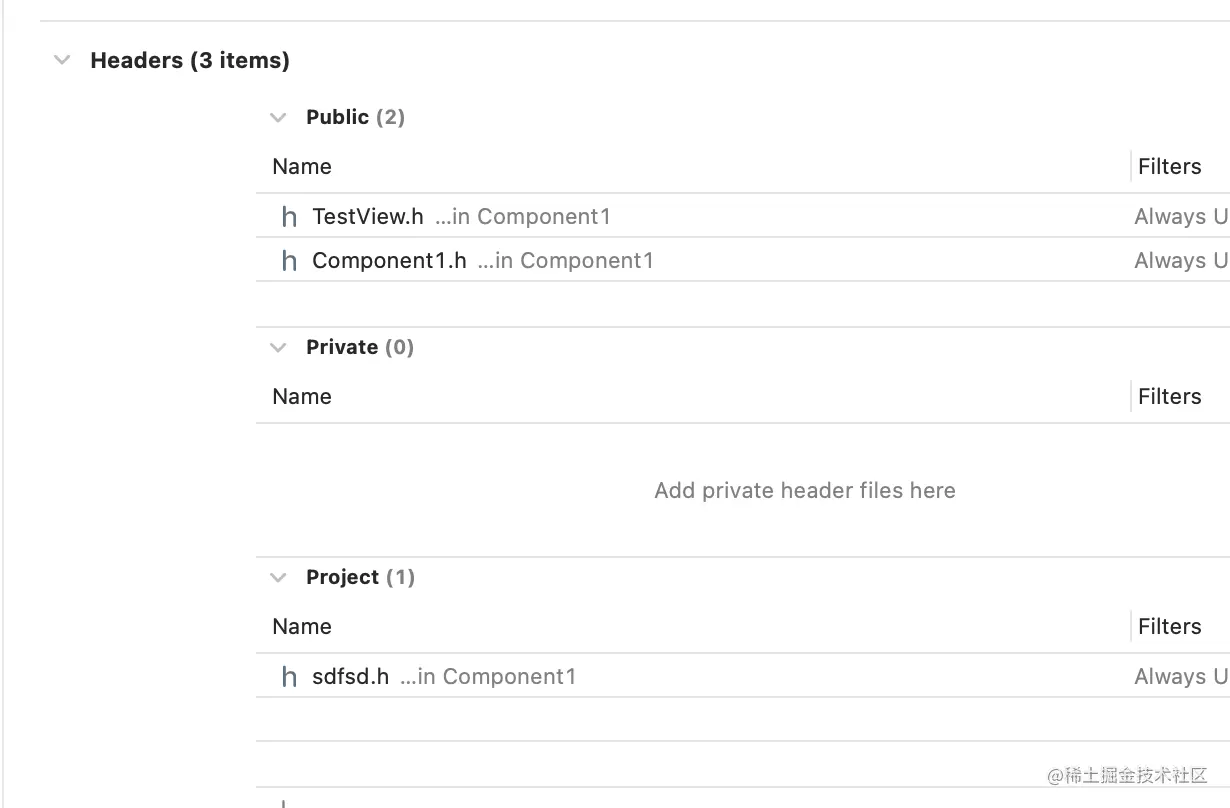Collapse the Headers build phase section
Viewport: 1230px width, 808px height.
pos(62,60)
